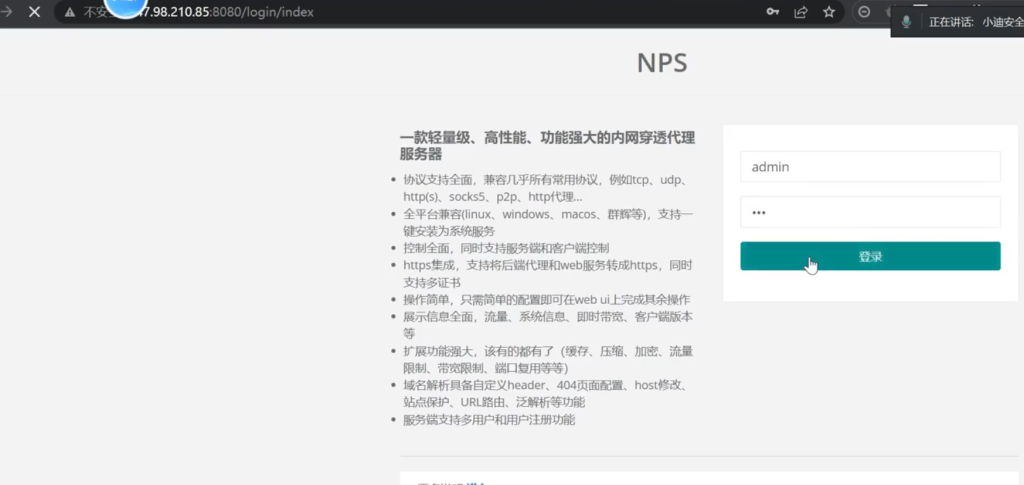The width and height of the screenshot is (1024, 485).
Task: Open the saved passwords key icon
Action: [772, 12]
